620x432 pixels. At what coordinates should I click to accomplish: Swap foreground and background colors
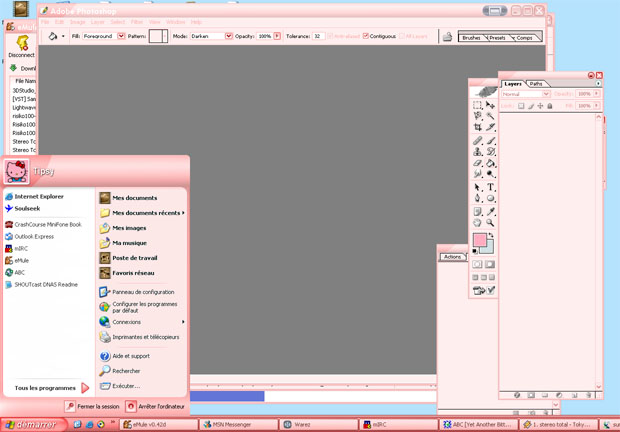[x=491, y=235]
